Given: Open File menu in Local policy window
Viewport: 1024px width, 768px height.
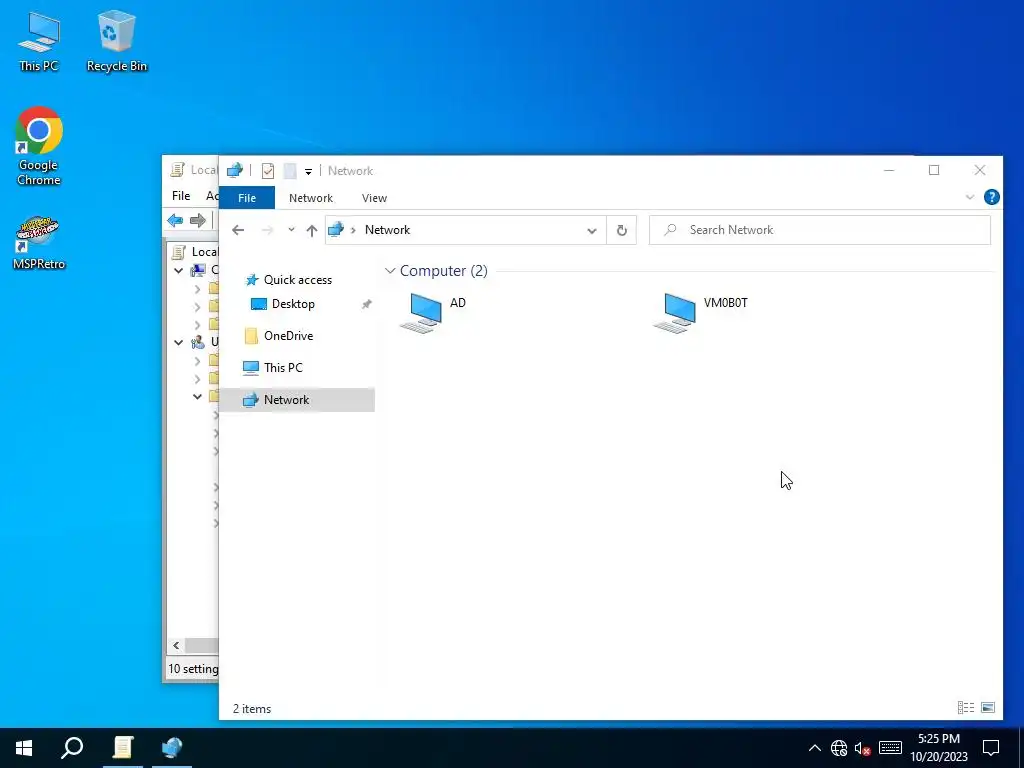Looking at the screenshot, I should click(x=181, y=196).
